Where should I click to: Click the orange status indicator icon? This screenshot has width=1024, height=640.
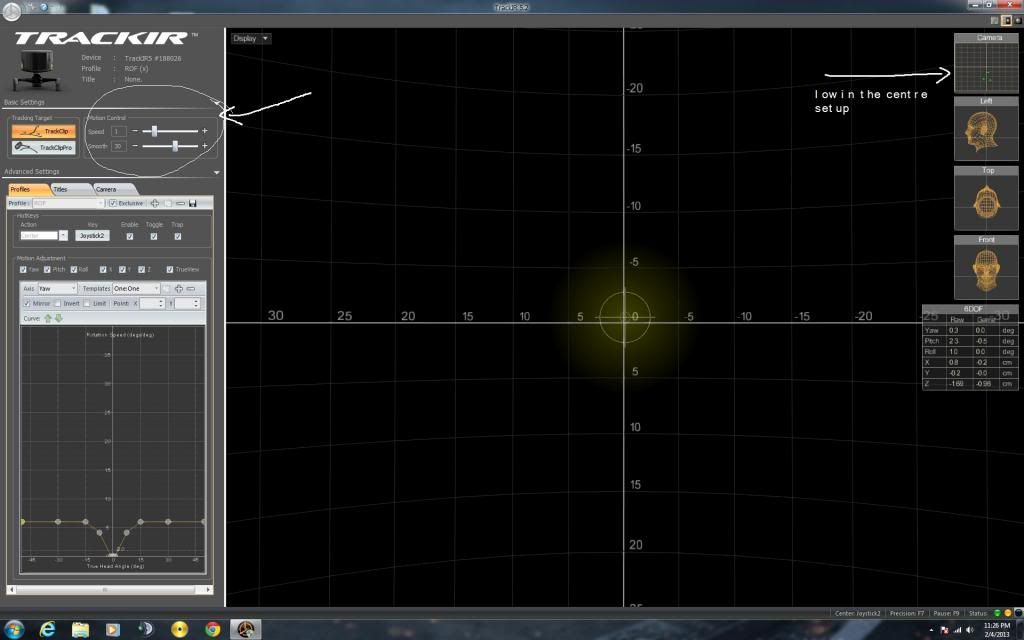[1008, 614]
